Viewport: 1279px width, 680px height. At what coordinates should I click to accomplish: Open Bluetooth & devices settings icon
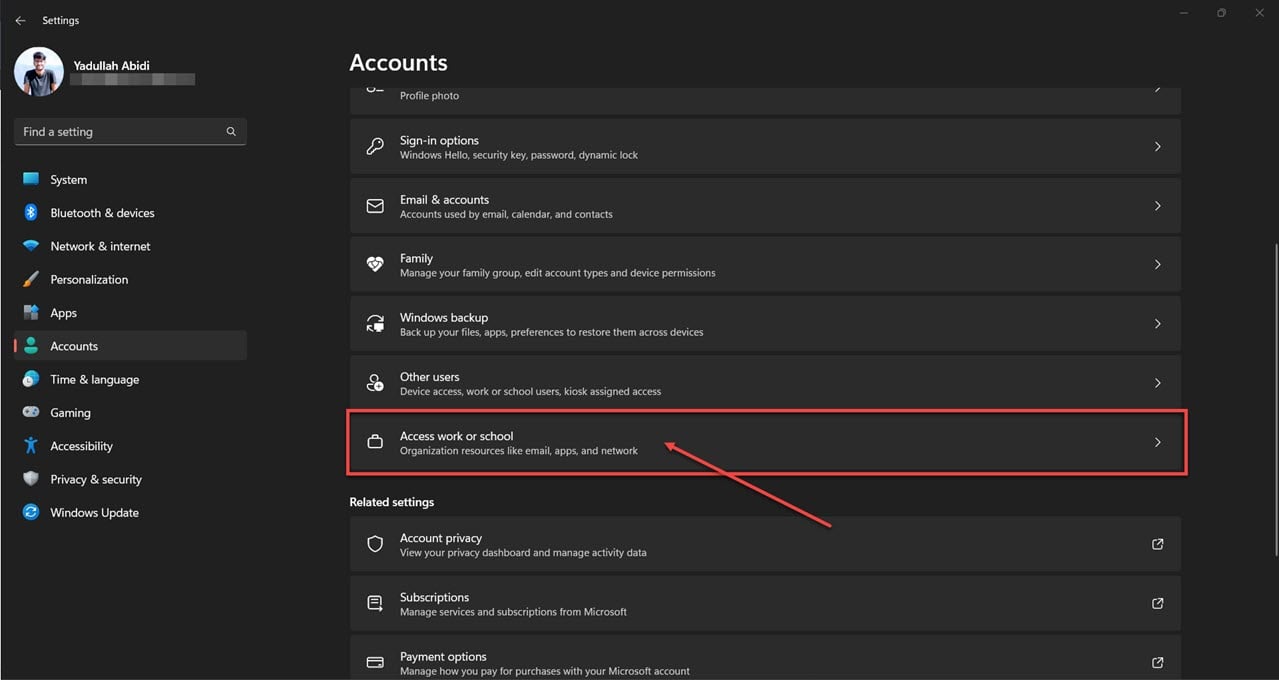click(x=31, y=212)
